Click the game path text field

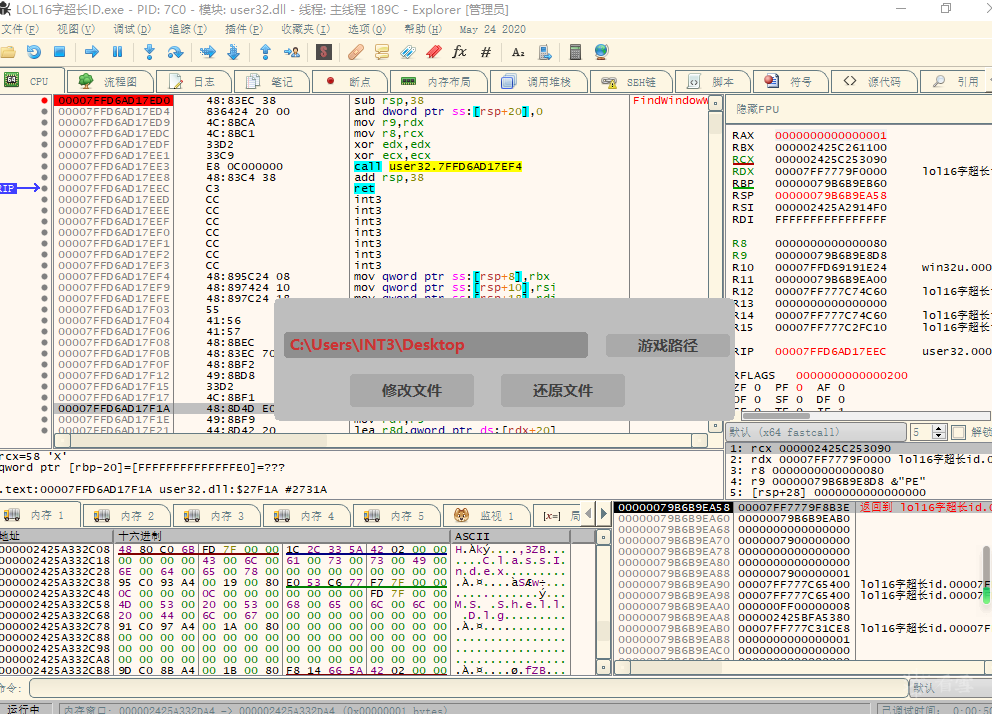435,345
